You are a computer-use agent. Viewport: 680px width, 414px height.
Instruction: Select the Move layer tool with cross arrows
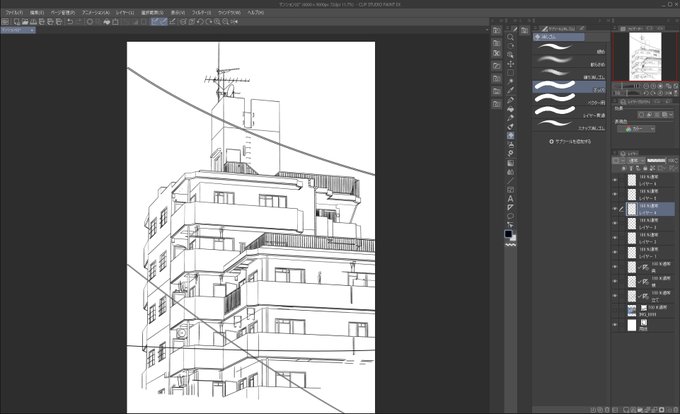click(x=510, y=64)
